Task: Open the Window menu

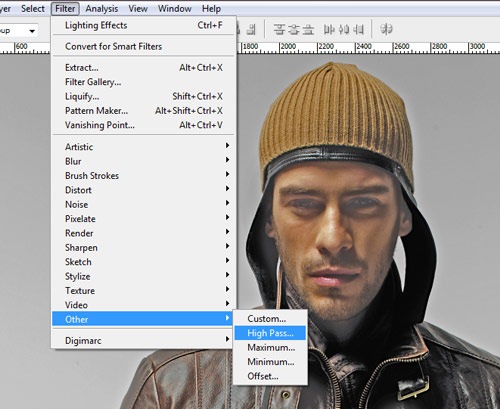Action: (x=175, y=8)
